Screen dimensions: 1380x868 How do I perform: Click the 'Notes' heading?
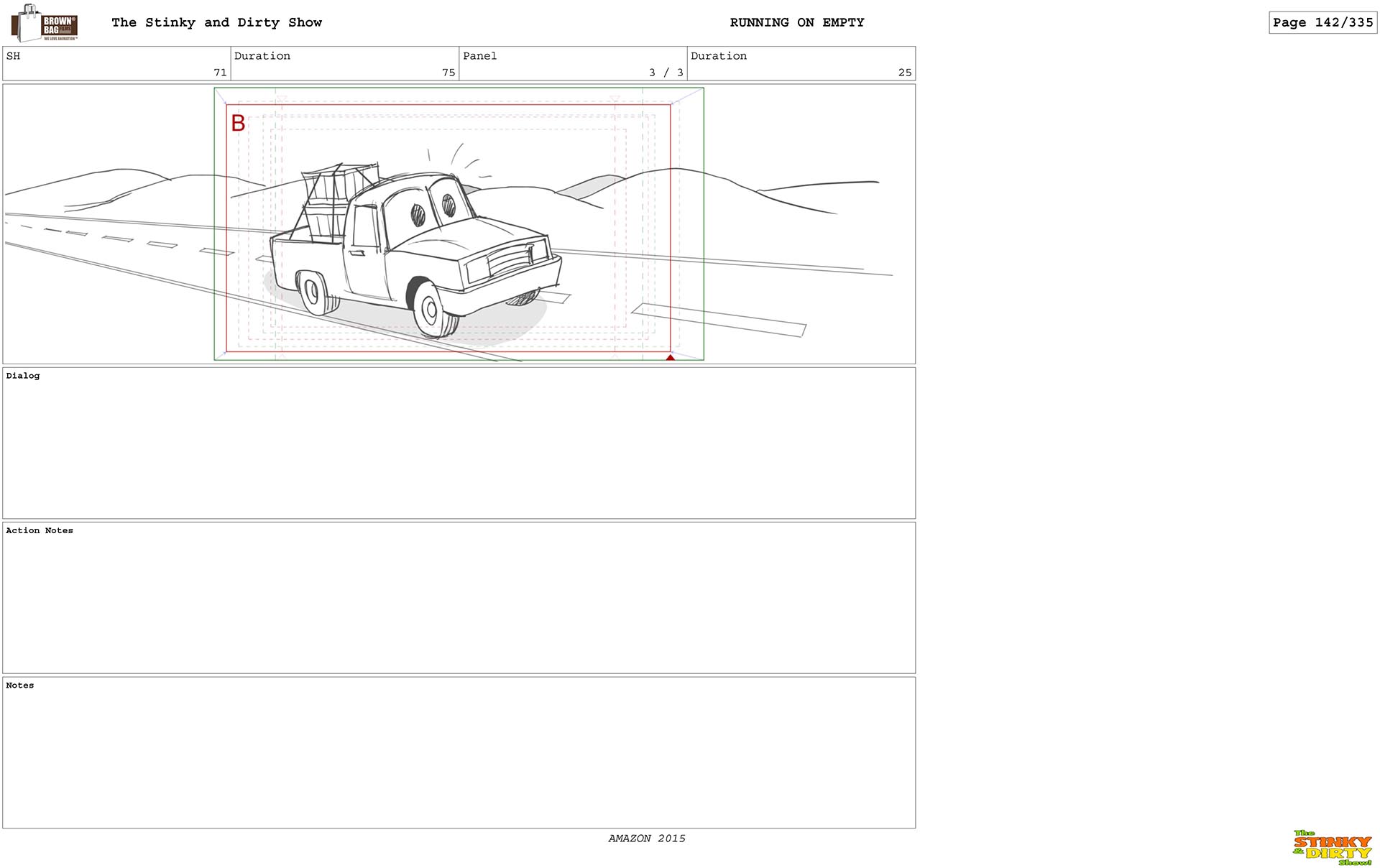[x=20, y=685]
